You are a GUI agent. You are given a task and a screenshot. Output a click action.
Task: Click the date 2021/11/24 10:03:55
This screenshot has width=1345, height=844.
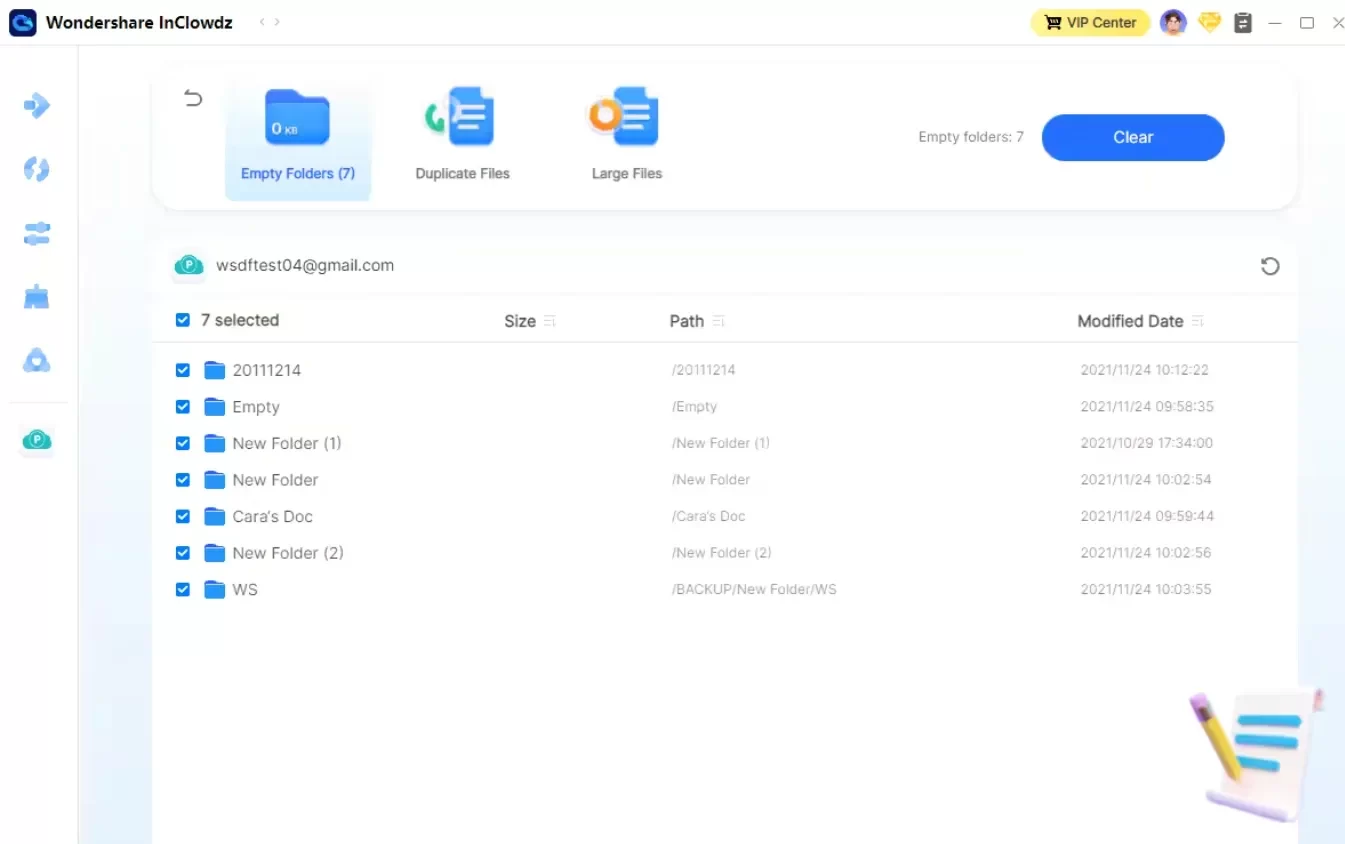click(x=1146, y=589)
